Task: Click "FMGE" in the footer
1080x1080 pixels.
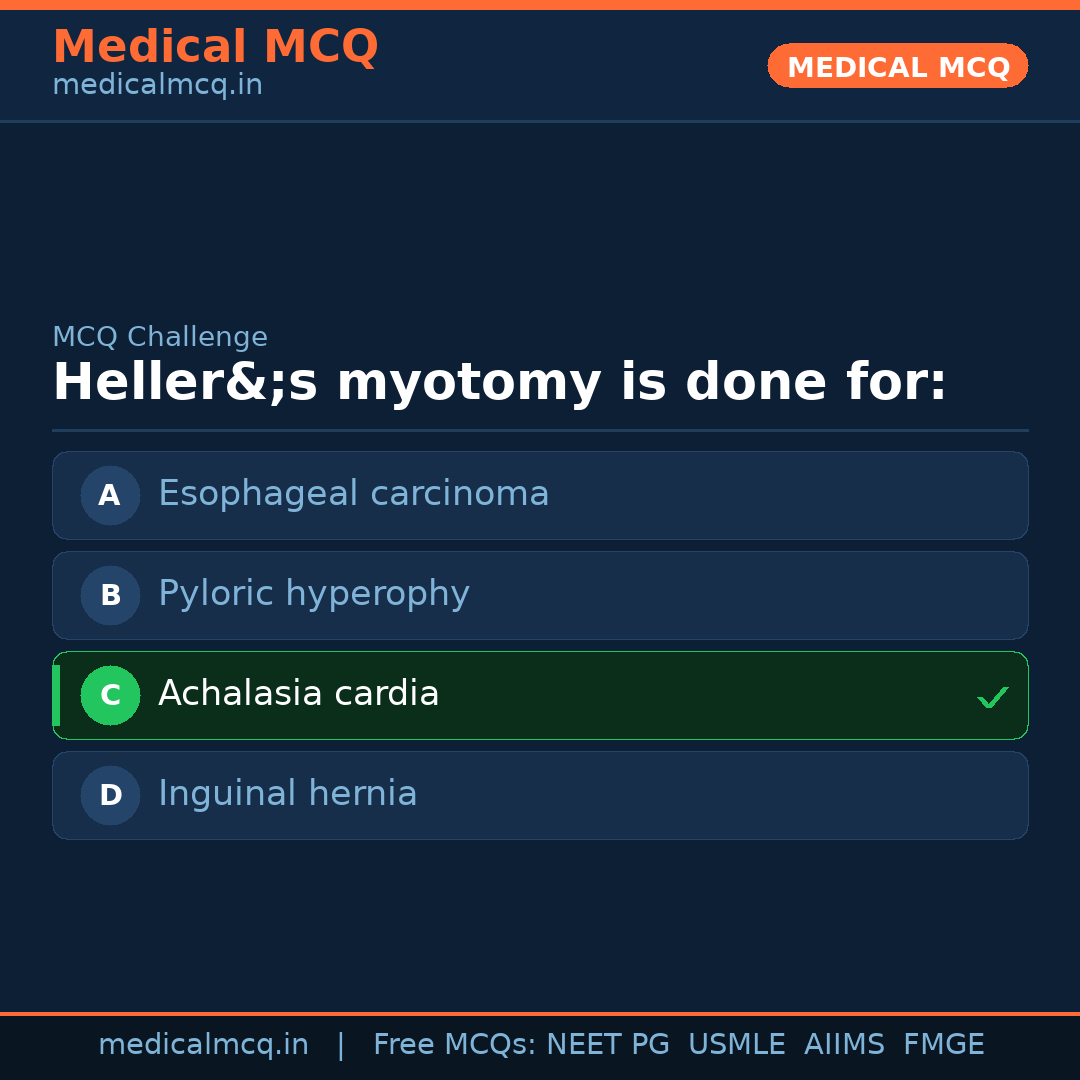Action: (x=943, y=1045)
